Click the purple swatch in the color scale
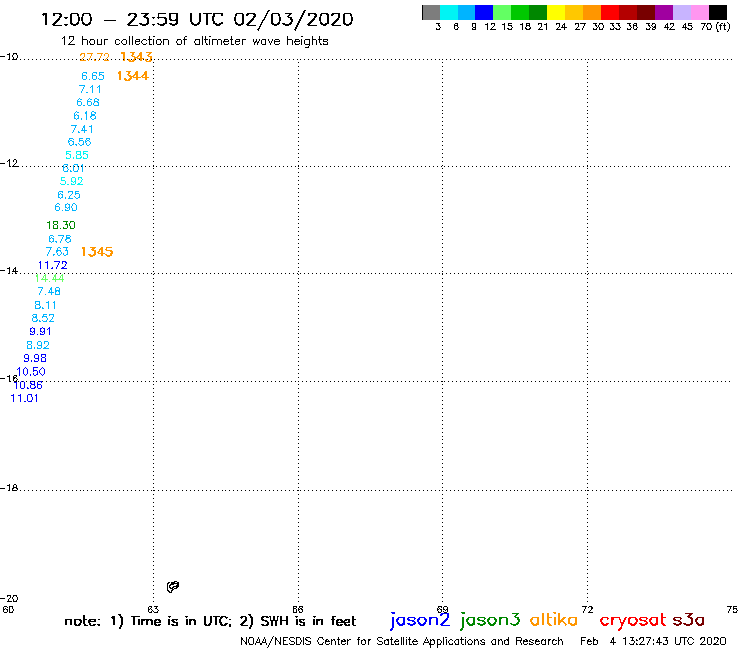The width and height of the screenshot is (740, 650). (x=664, y=12)
